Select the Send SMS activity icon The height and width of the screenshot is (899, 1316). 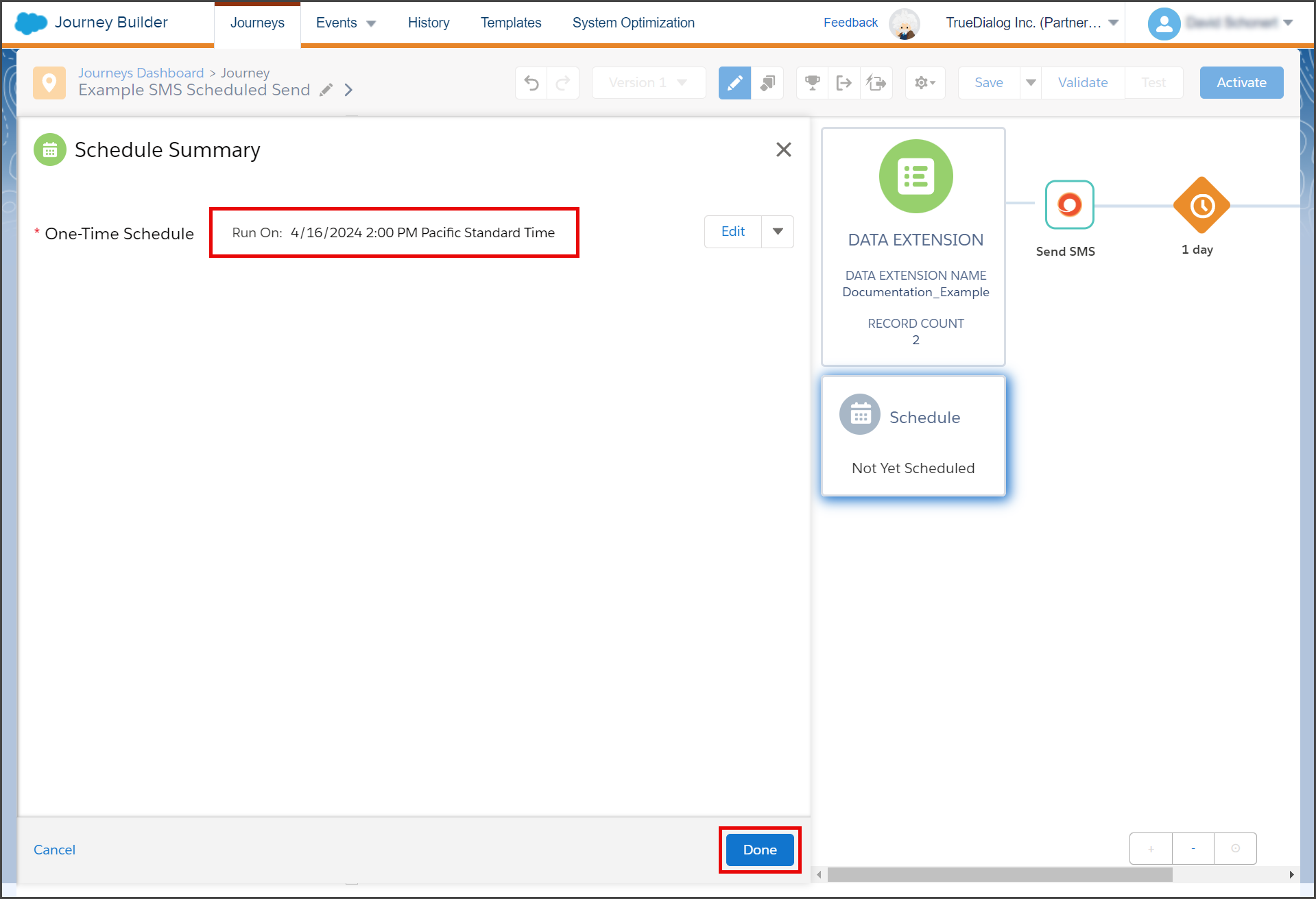(1069, 204)
